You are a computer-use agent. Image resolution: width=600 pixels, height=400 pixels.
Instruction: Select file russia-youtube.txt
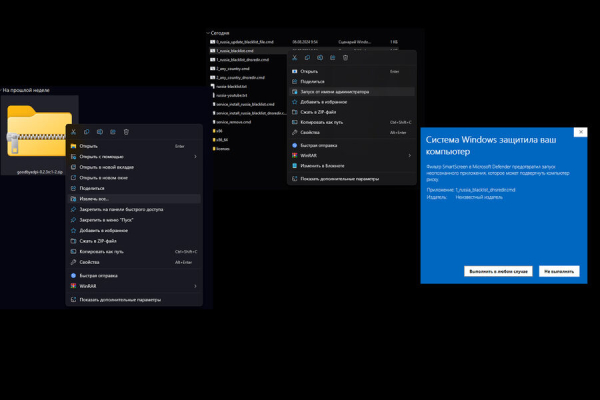click(230, 95)
